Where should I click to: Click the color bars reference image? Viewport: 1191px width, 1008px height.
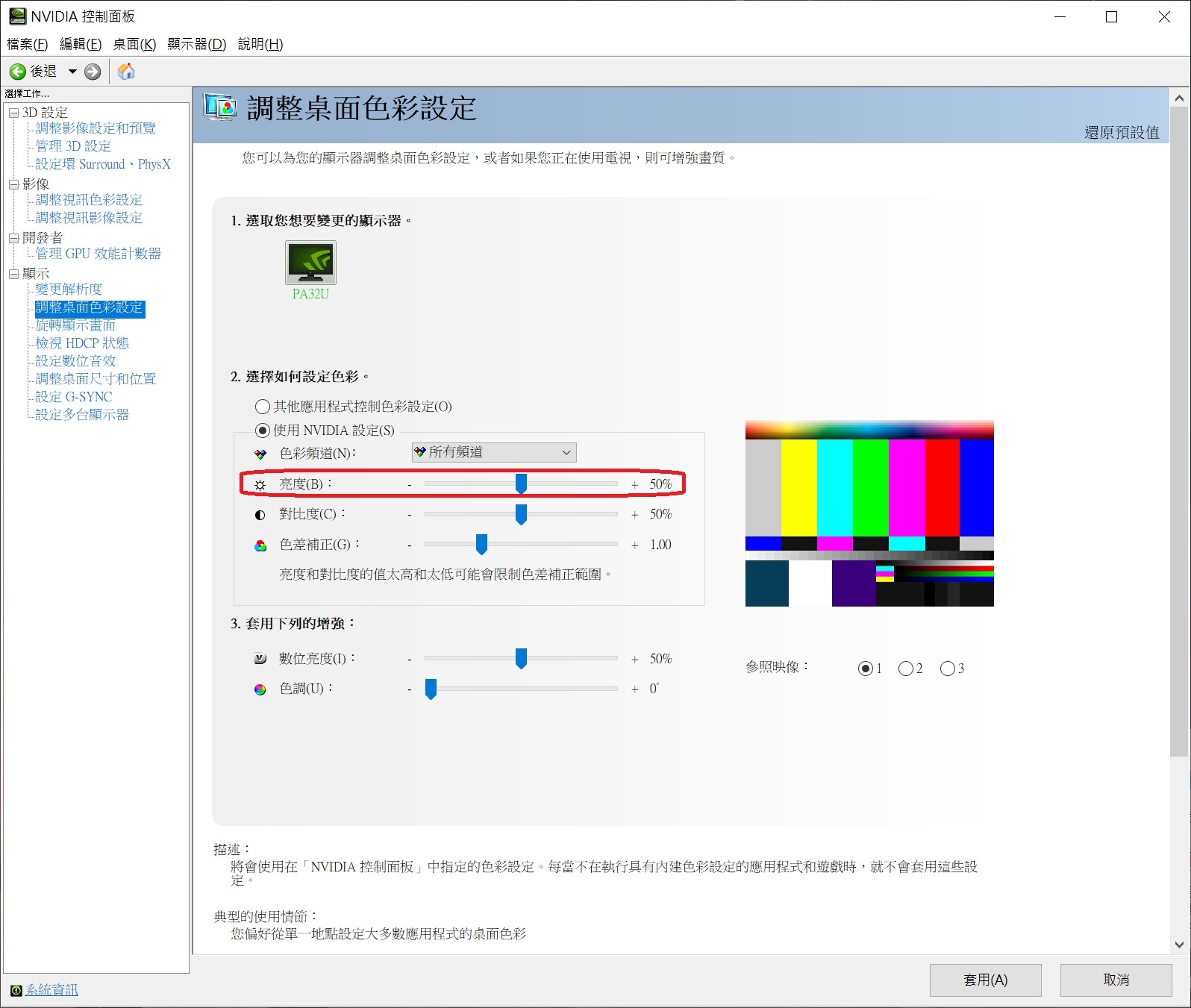click(x=869, y=513)
